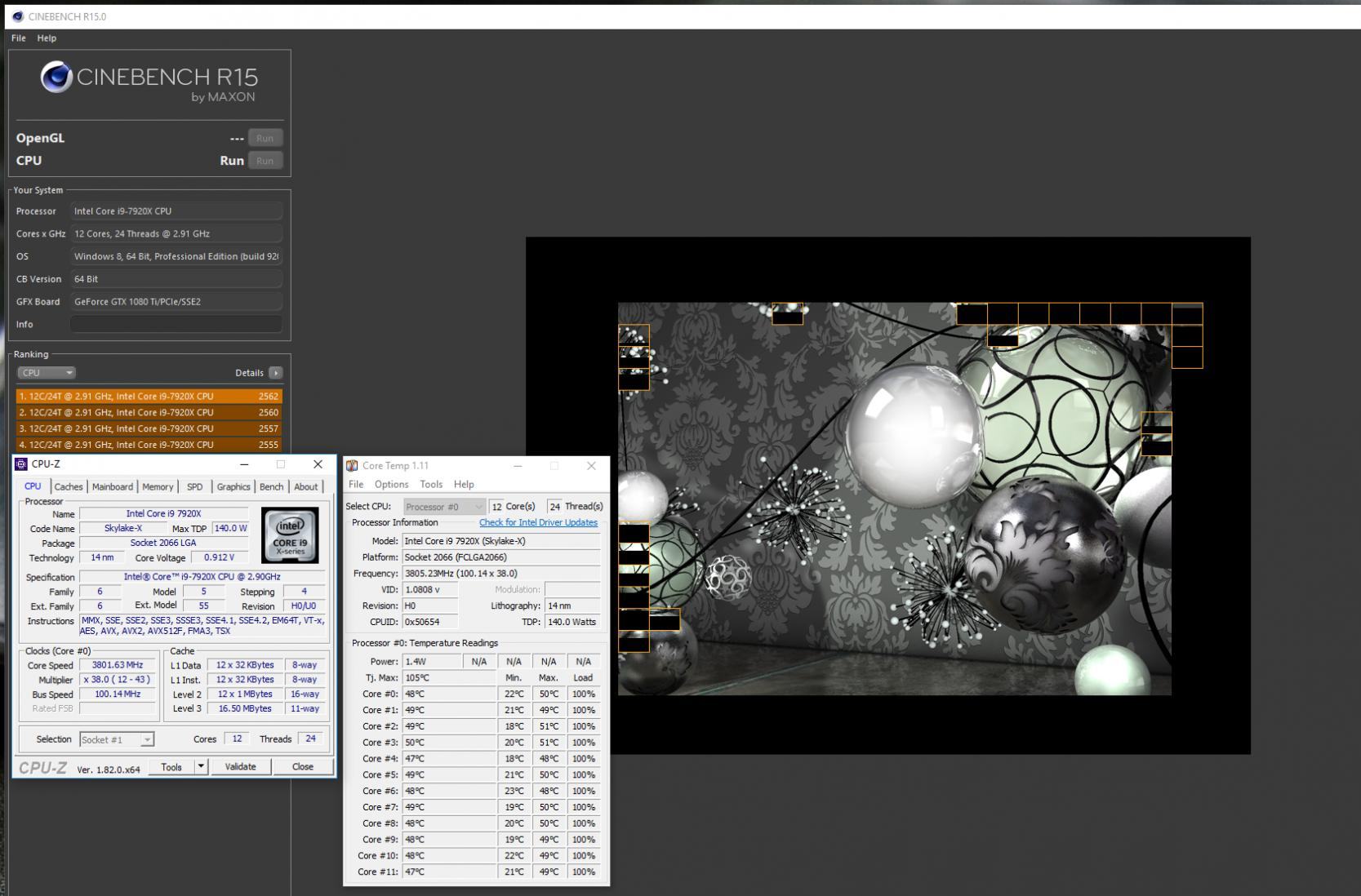
Task: Click Core #11 temperature reading 47°C
Action: point(449,872)
